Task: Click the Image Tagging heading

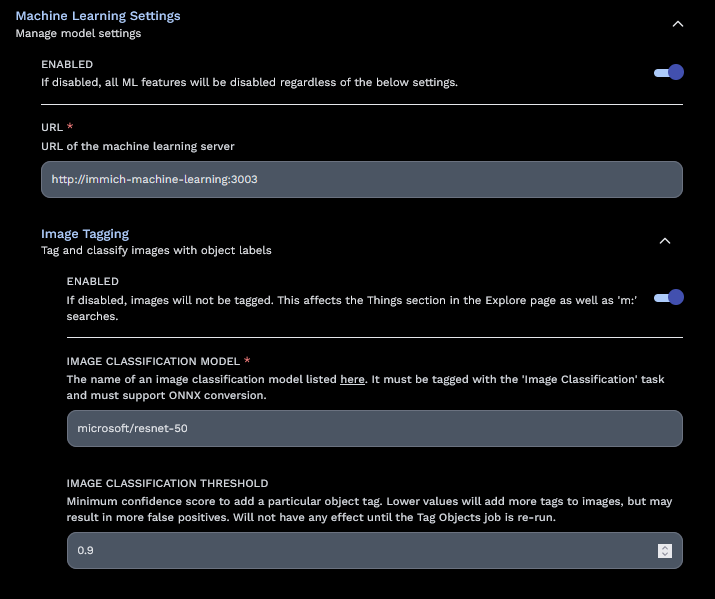Action: click(x=85, y=234)
